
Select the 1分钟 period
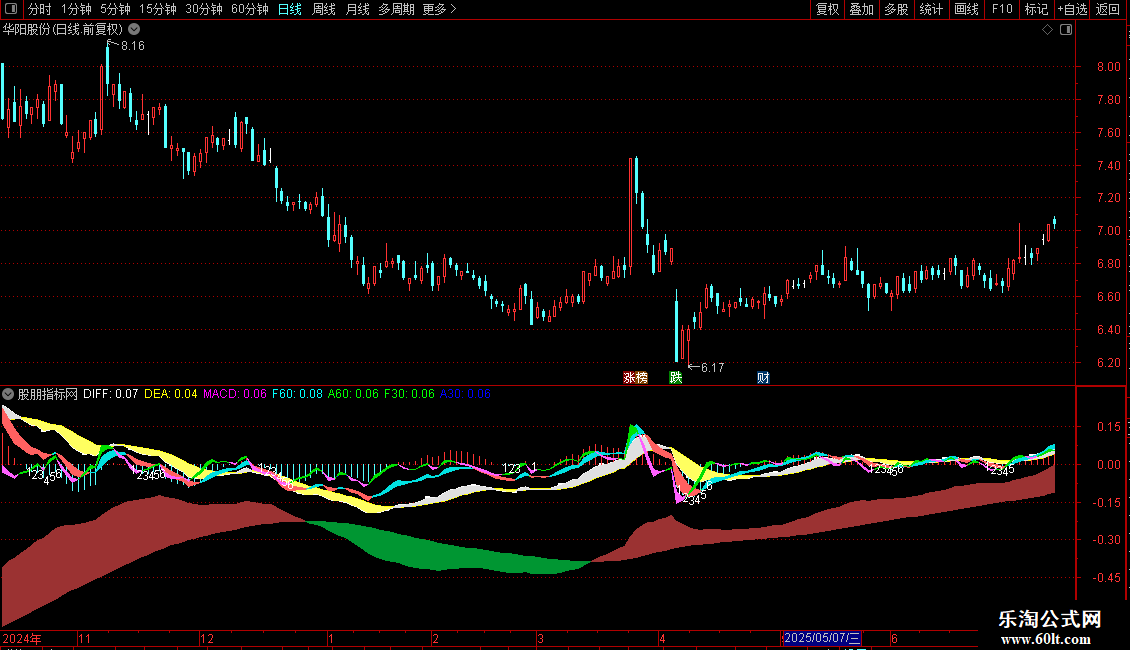76,9
